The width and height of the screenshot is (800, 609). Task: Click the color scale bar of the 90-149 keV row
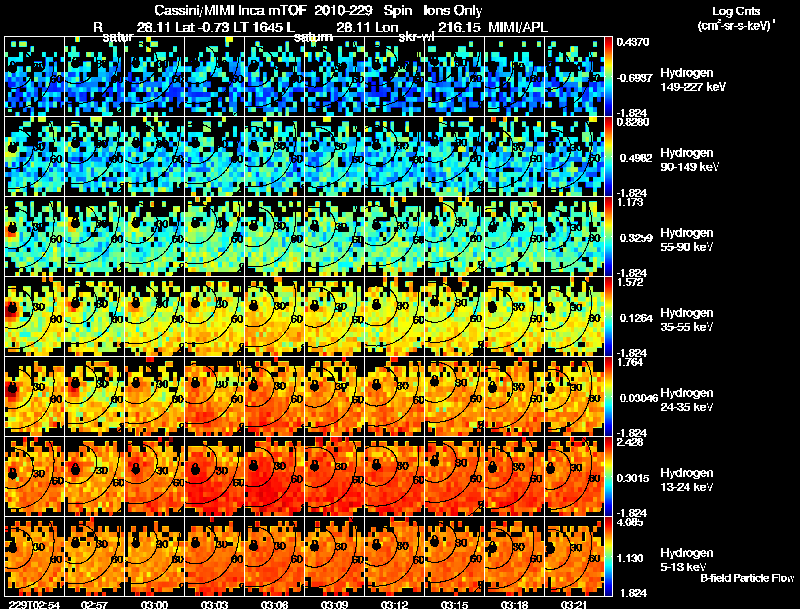(x=608, y=157)
